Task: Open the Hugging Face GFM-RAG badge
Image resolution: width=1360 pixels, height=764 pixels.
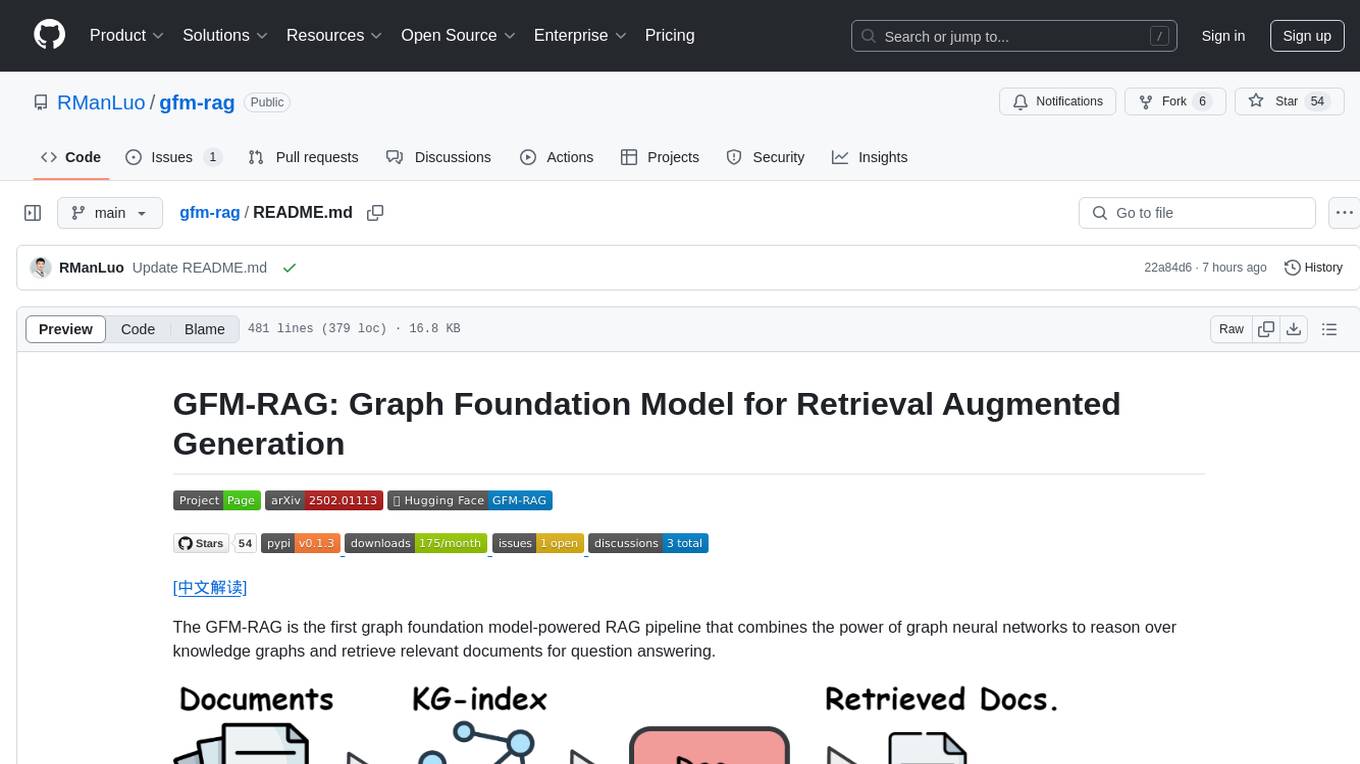Action: tap(470, 500)
